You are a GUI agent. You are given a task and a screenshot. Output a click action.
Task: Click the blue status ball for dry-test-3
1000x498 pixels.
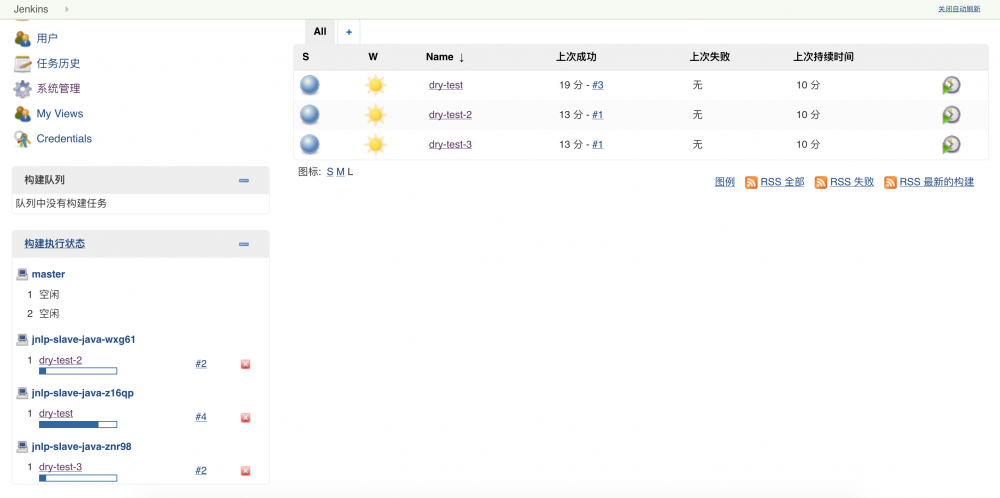[310, 145]
